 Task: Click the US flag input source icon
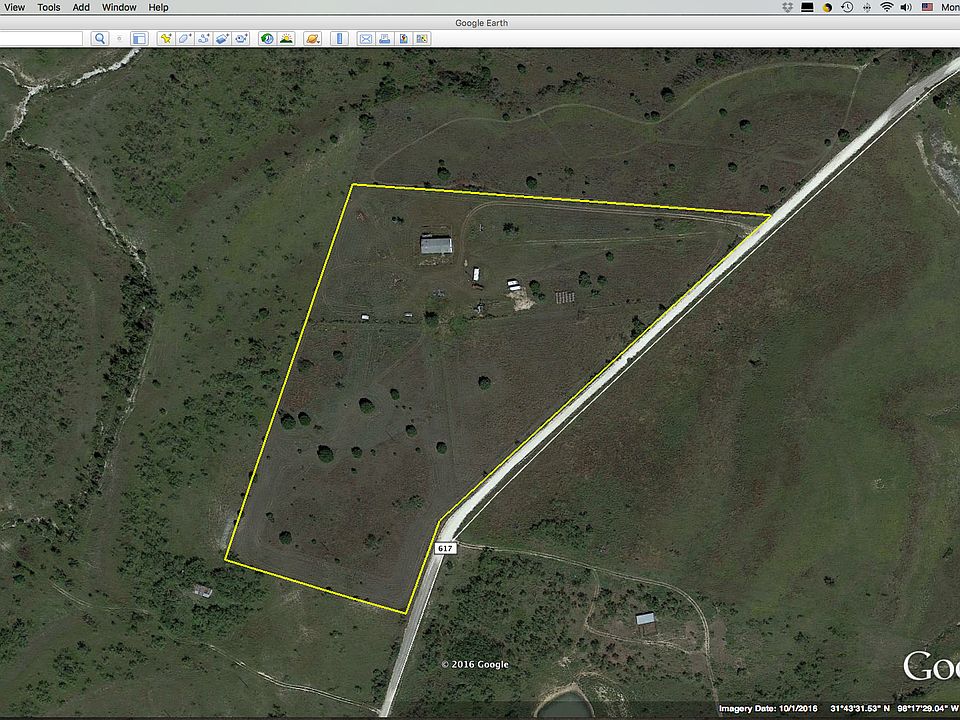928,7
